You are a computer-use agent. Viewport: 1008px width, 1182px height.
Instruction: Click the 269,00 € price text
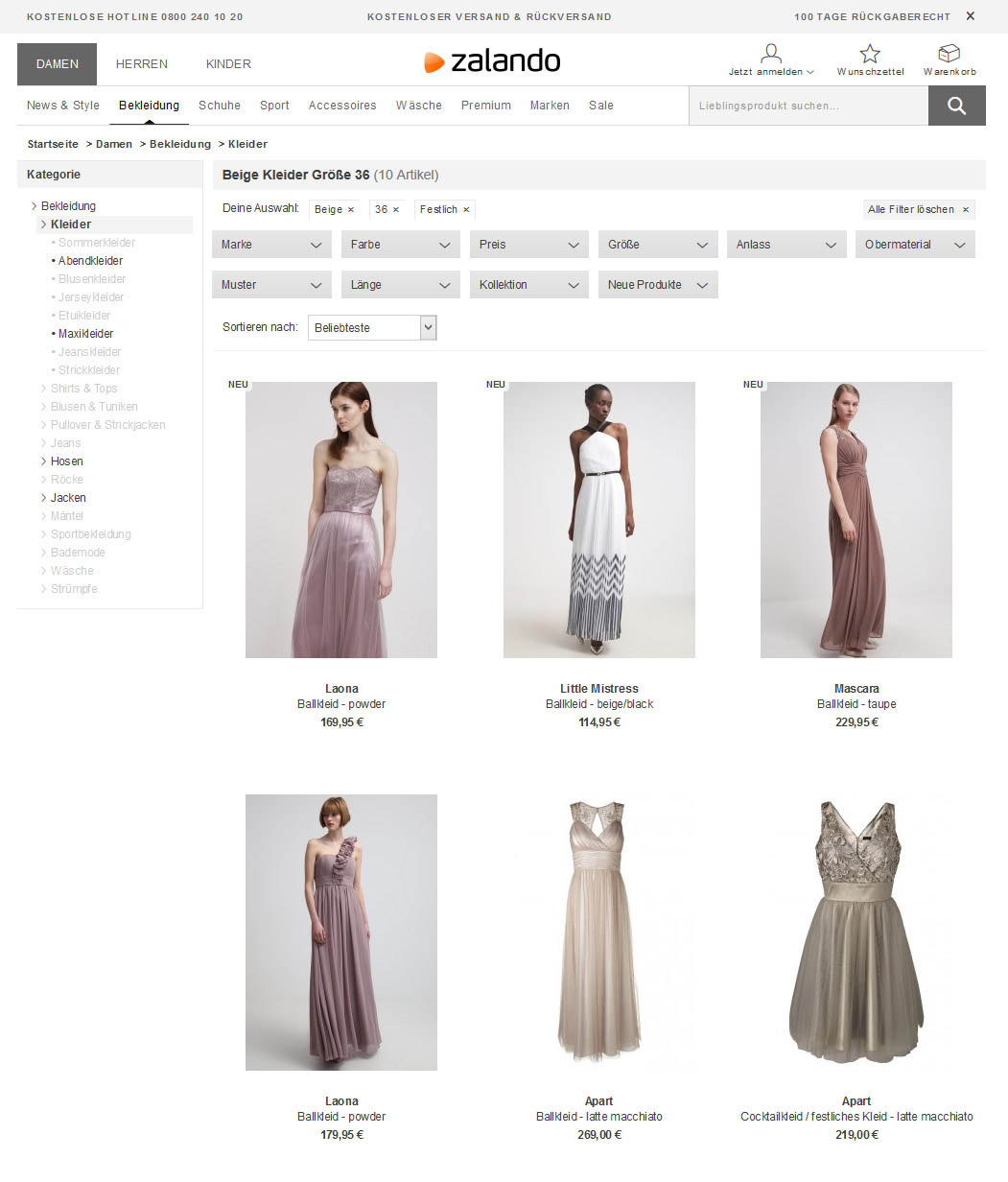coord(599,1135)
